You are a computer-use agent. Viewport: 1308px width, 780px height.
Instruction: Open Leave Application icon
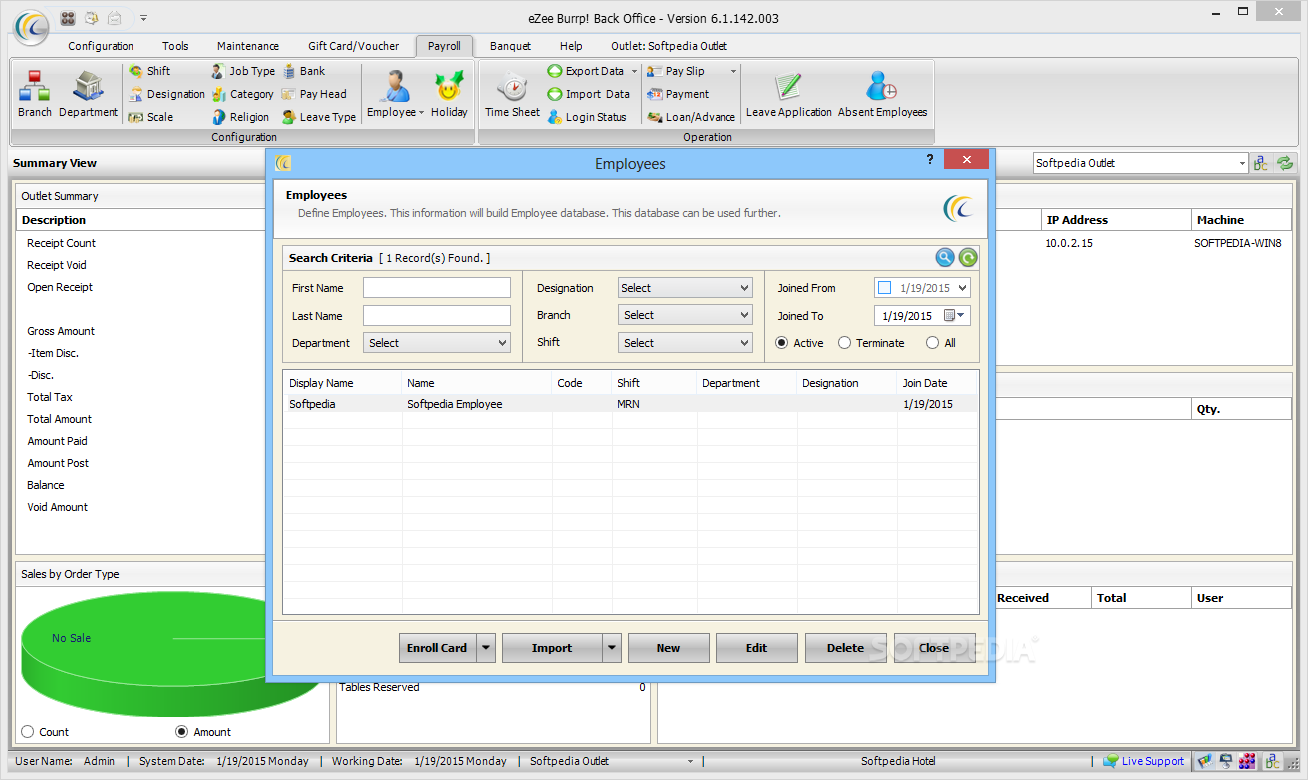click(789, 94)
